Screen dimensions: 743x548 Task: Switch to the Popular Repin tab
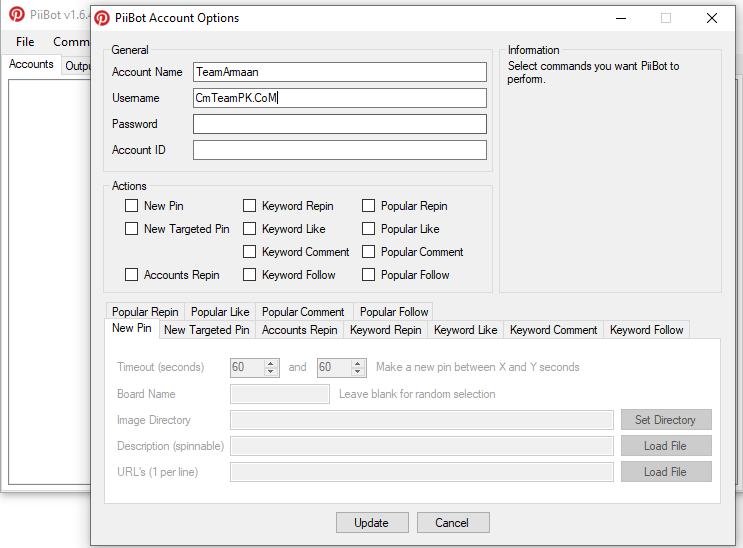pos(145,312)
